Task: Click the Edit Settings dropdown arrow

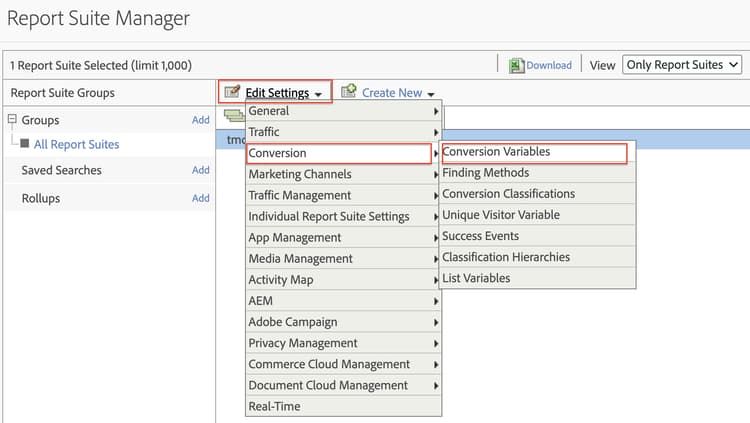Action: click(x=318, y=94)
